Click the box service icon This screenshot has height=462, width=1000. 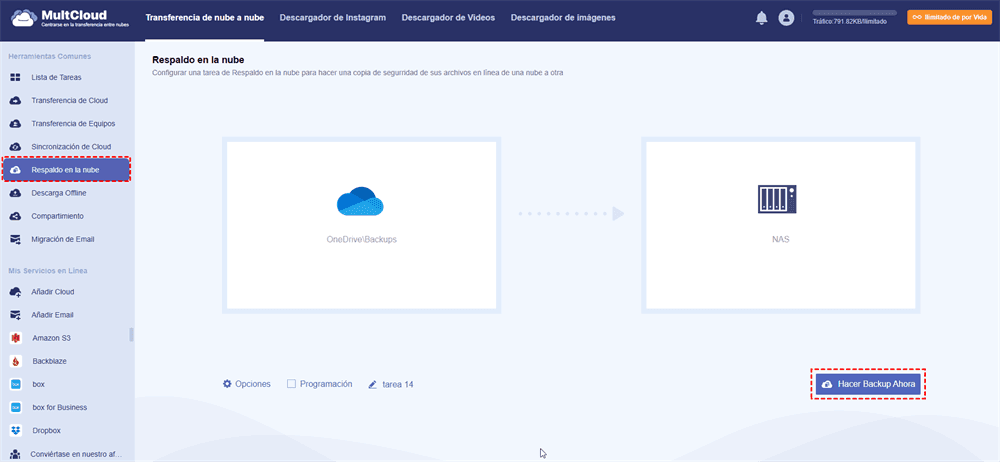point(16,384)
